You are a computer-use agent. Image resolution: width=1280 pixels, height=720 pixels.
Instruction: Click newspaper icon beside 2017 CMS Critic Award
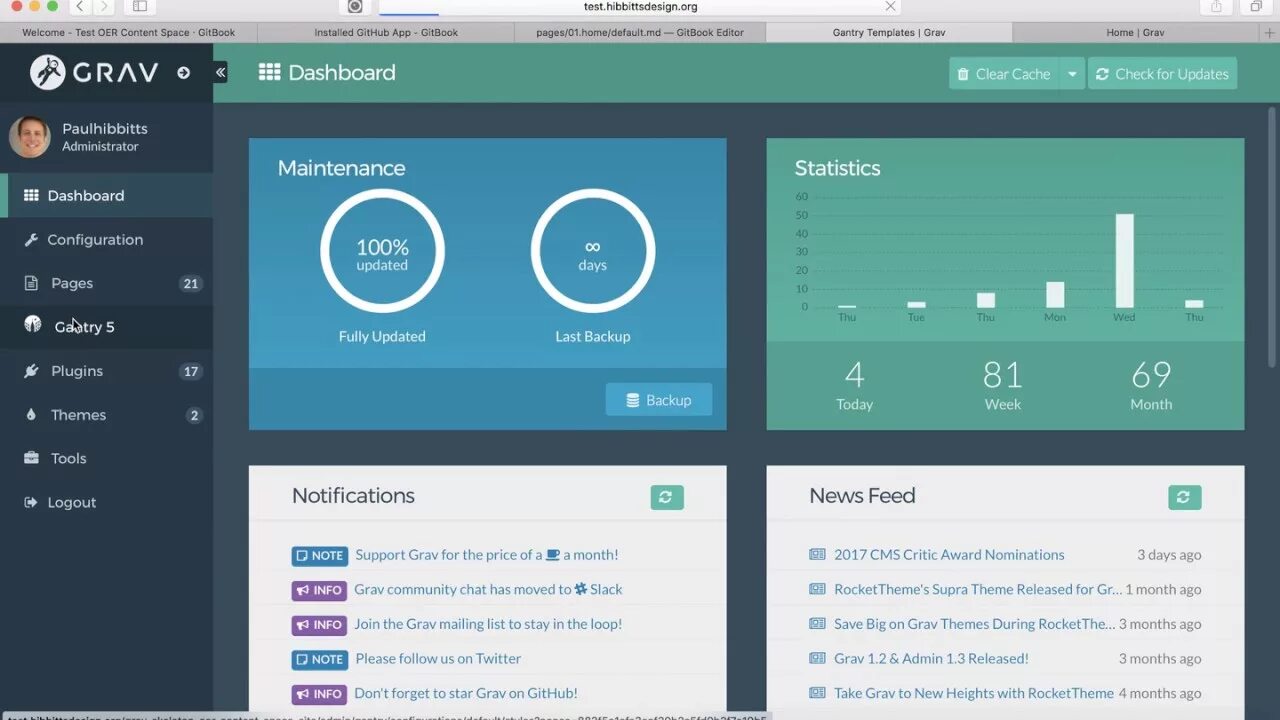click(x=818, y=554)
